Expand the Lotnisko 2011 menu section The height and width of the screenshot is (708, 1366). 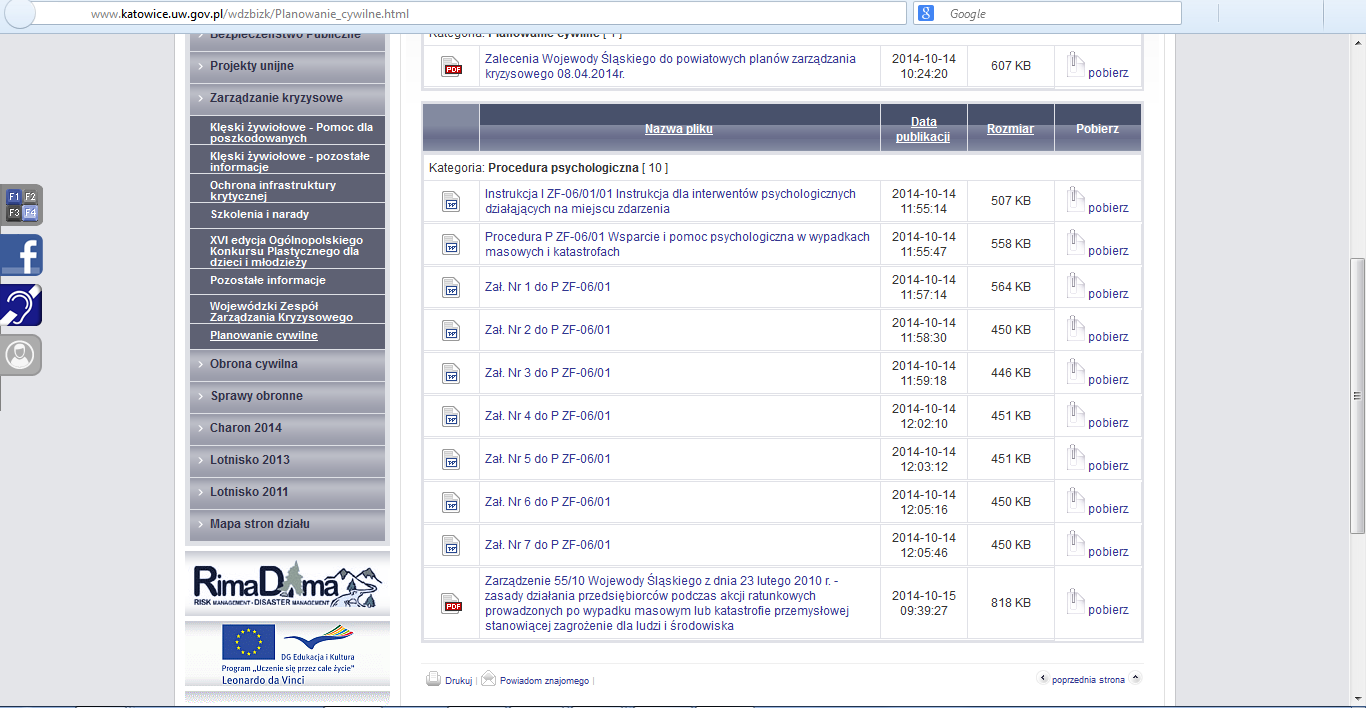click(286, 492)
